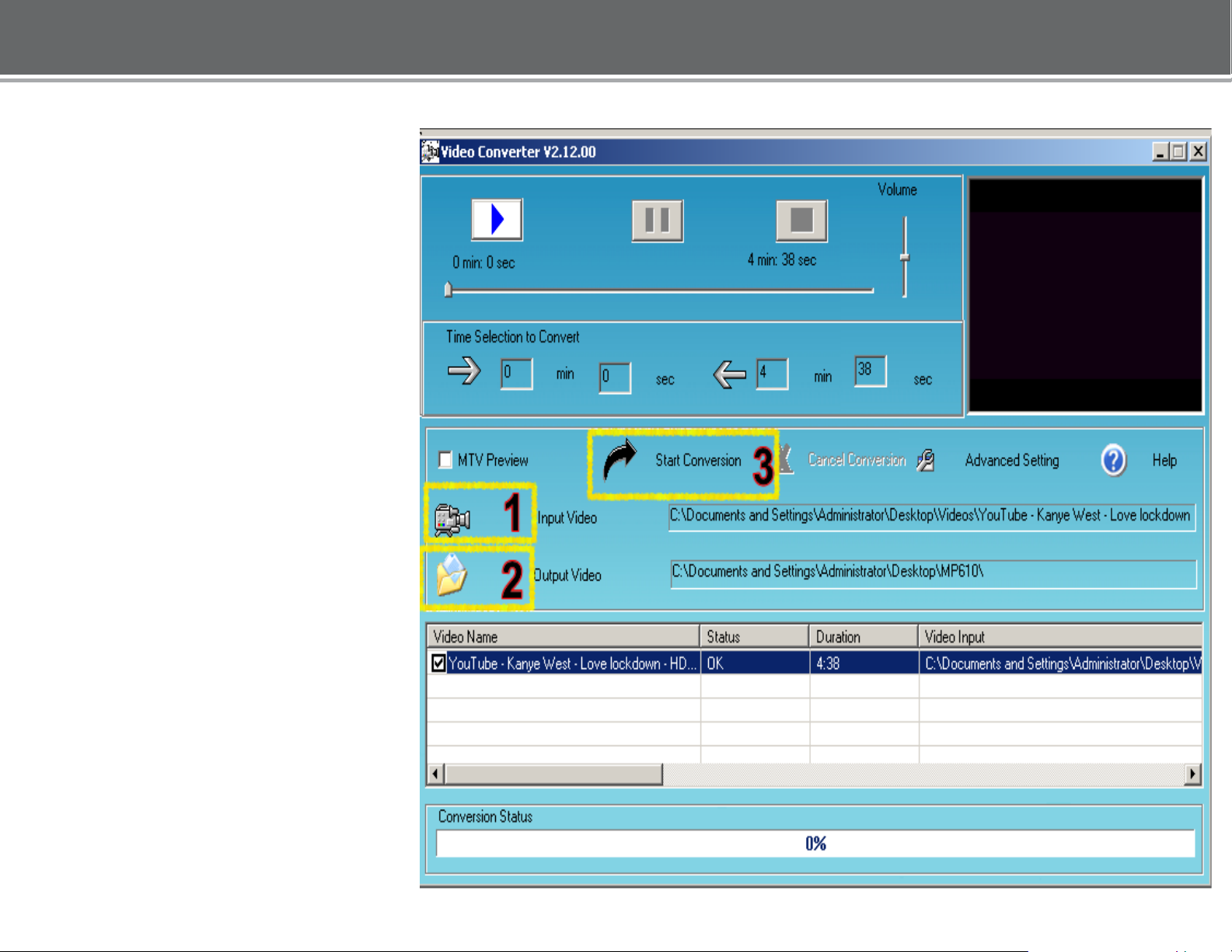This screenshot has height=952, width=1232.
Task: Open Advanced Setting wrench icon
Action: (x=926, y=461)
